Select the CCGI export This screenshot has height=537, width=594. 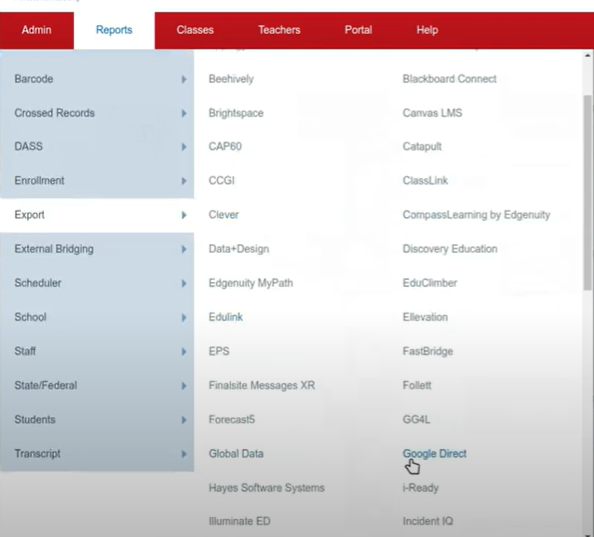pyautogui.click(x=222, y=180)
